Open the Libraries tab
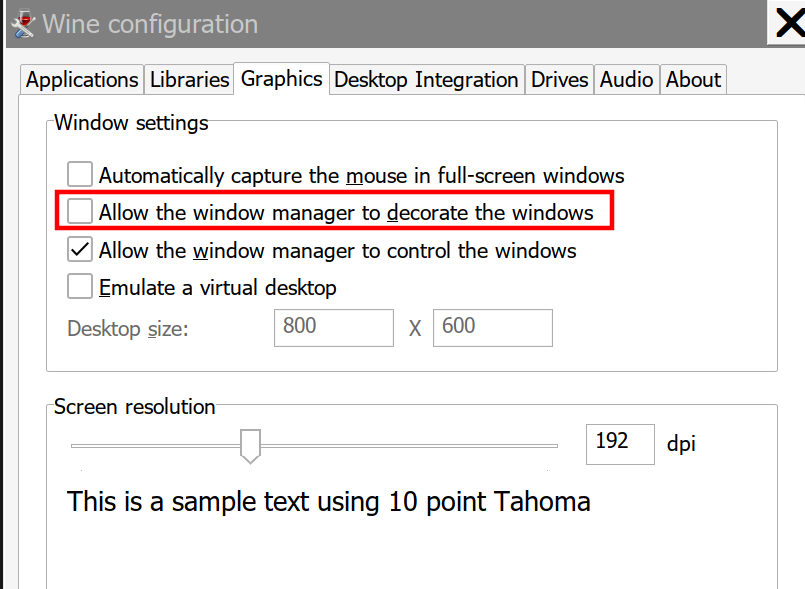The image size is (805, 589). pyautogui.click(x=189, y=80)
